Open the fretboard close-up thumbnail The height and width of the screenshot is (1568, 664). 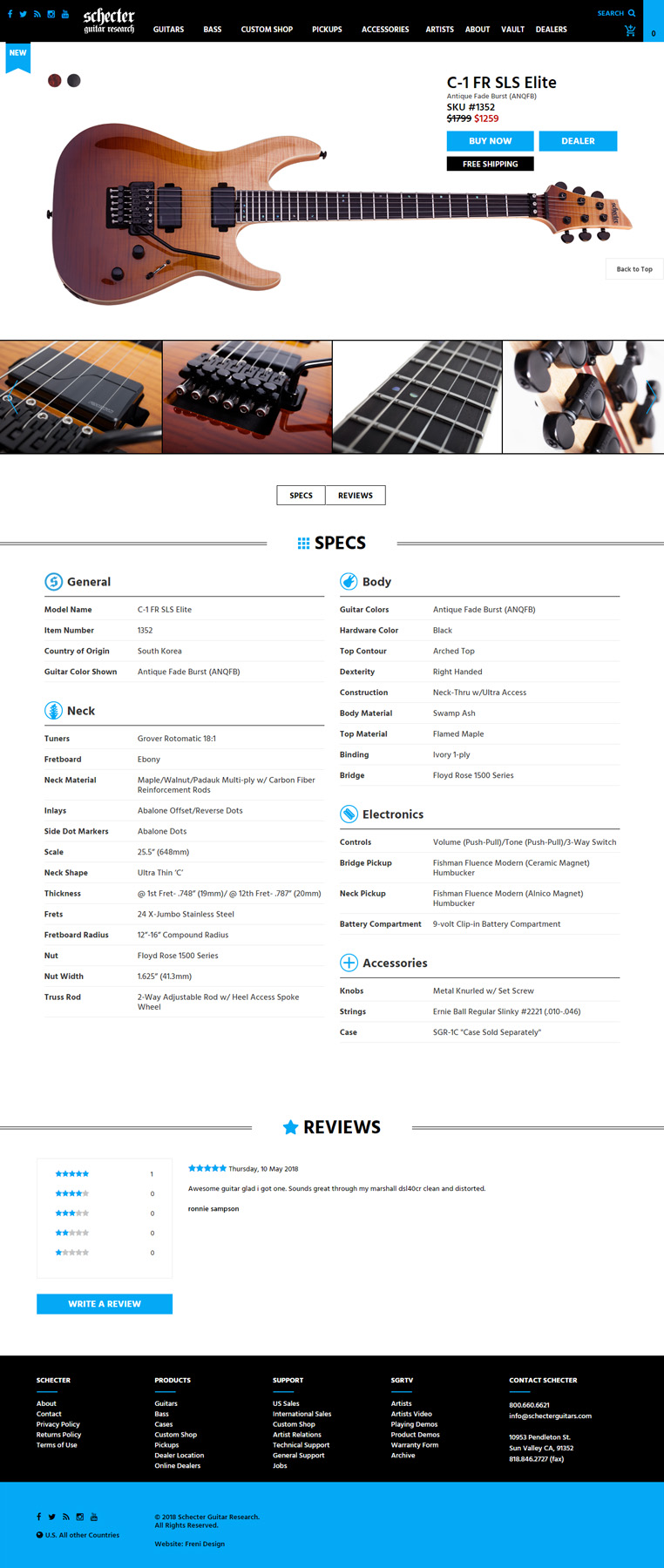coord(417,397)
